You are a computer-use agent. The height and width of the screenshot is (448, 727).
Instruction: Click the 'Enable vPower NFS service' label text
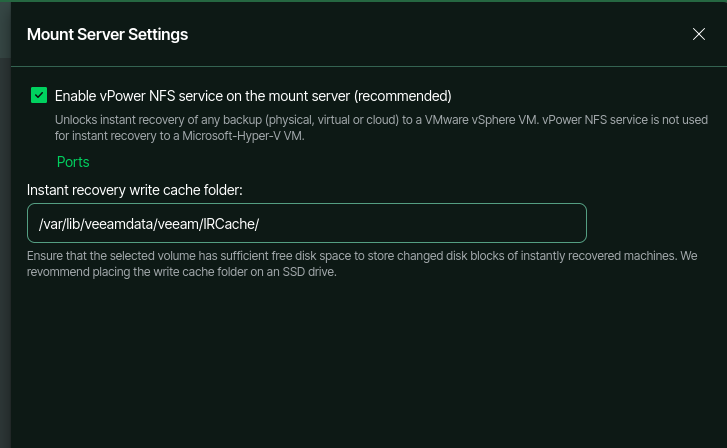203,96
